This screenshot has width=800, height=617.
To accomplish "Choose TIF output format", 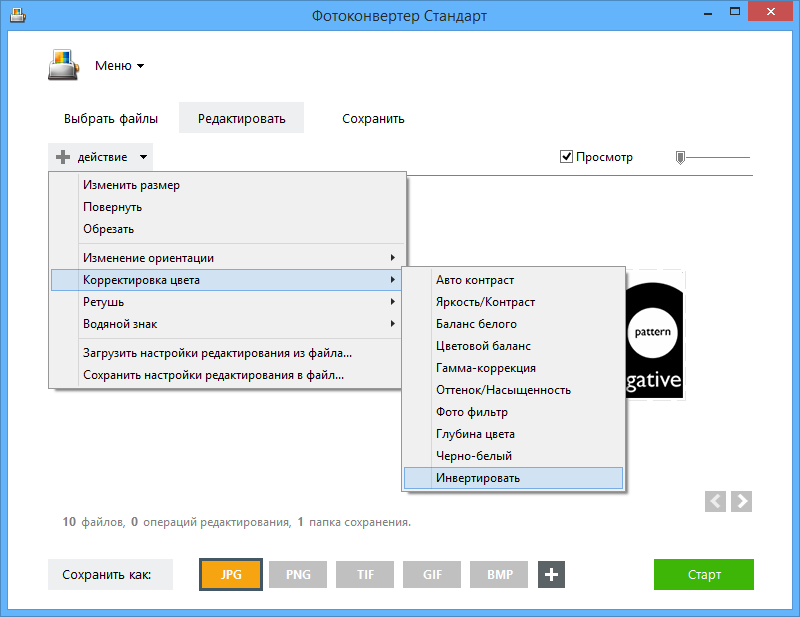I will (365, 575).
